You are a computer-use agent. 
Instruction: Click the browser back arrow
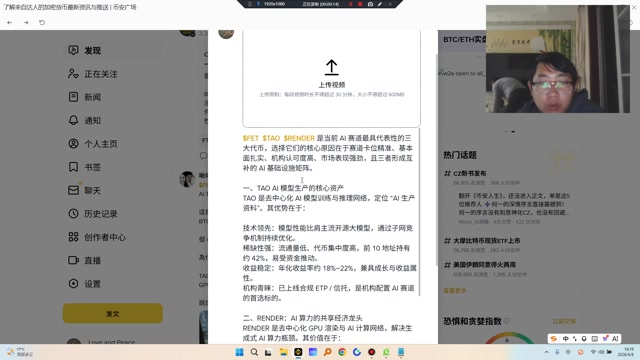coord(9,22)
